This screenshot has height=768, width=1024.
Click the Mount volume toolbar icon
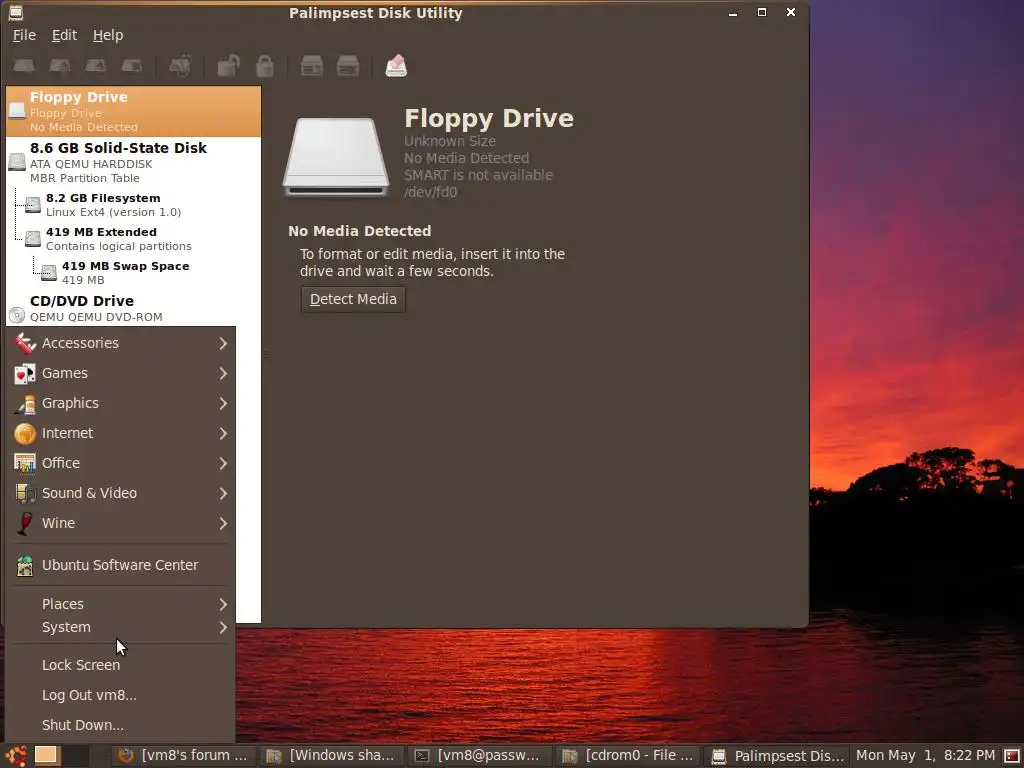coord(24,66)
